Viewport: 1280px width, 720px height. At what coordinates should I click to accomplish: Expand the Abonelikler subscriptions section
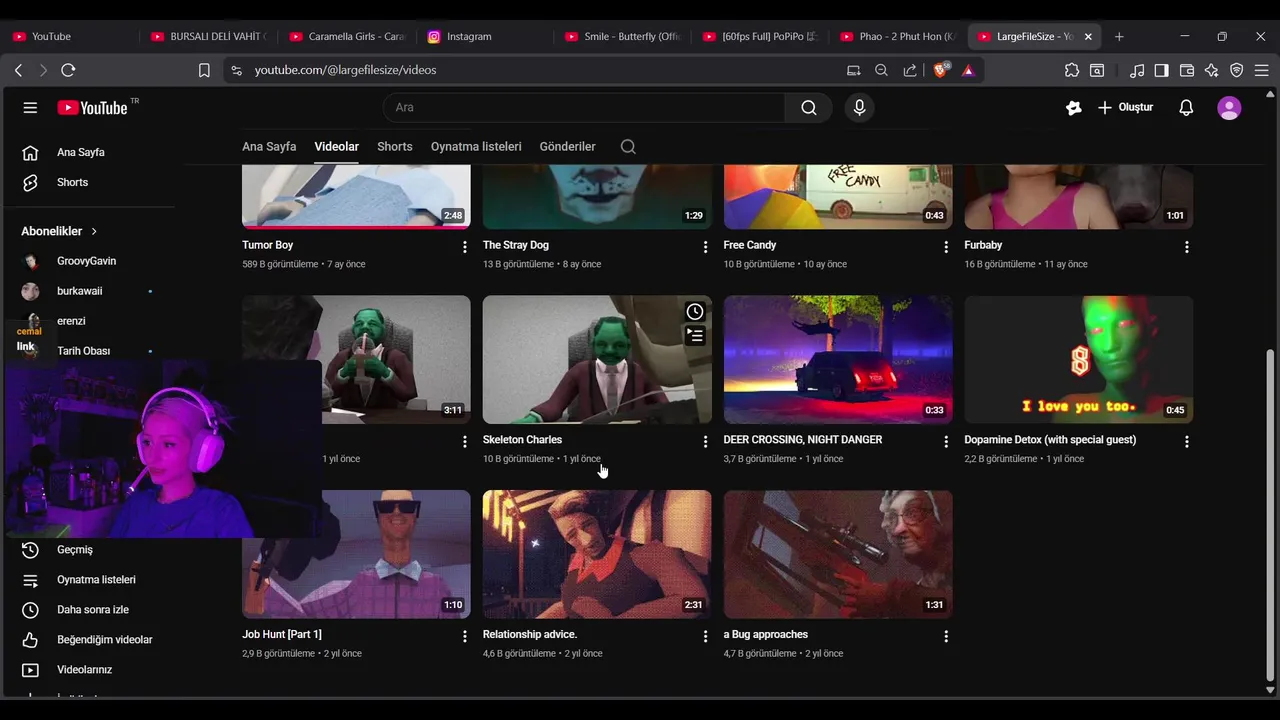point(59,231)
